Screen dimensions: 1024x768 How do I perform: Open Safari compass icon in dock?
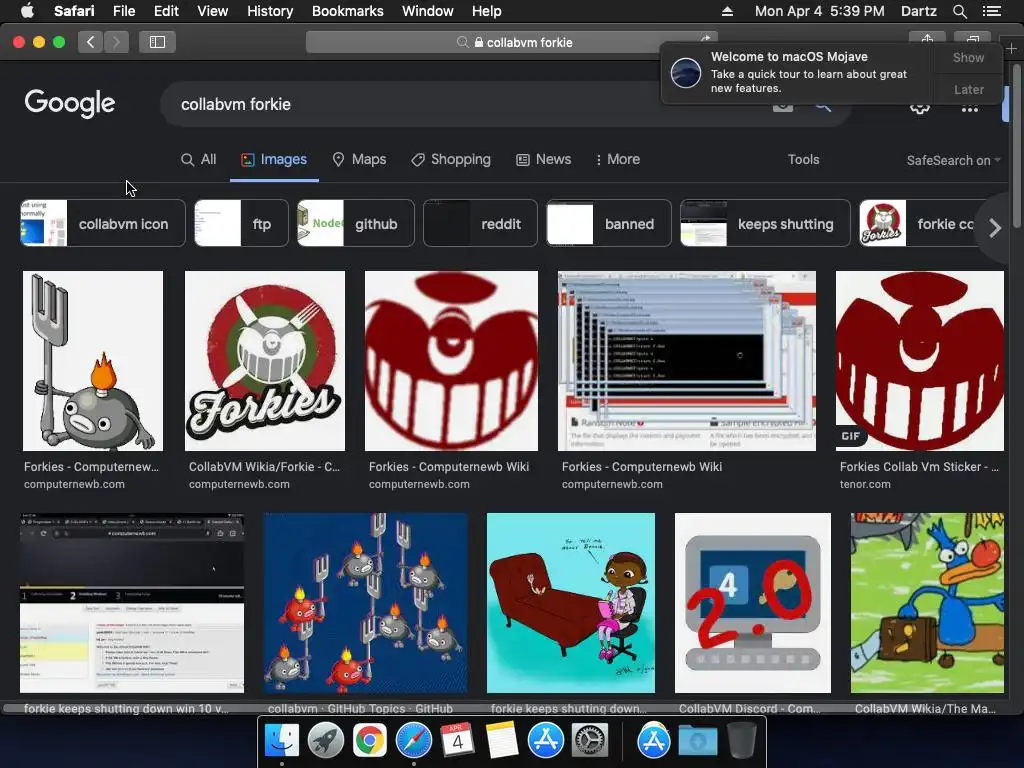(413, 741)
